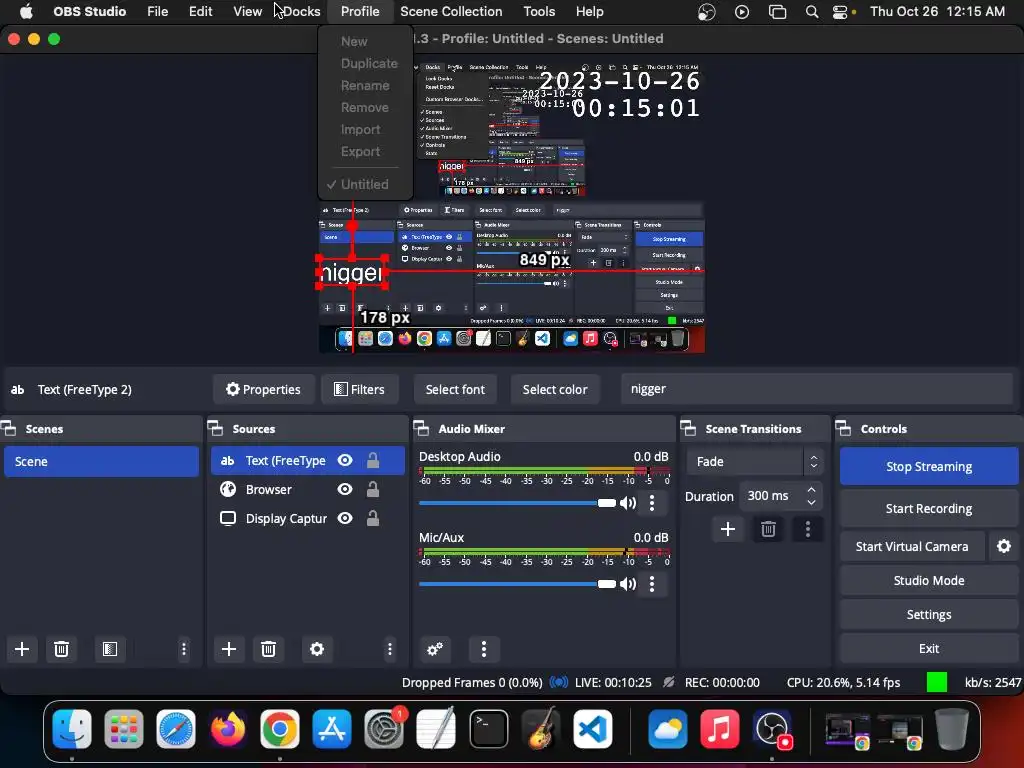Open Sources dock three-dot menu
1024x768 pixels.
[x=390, y=648]
